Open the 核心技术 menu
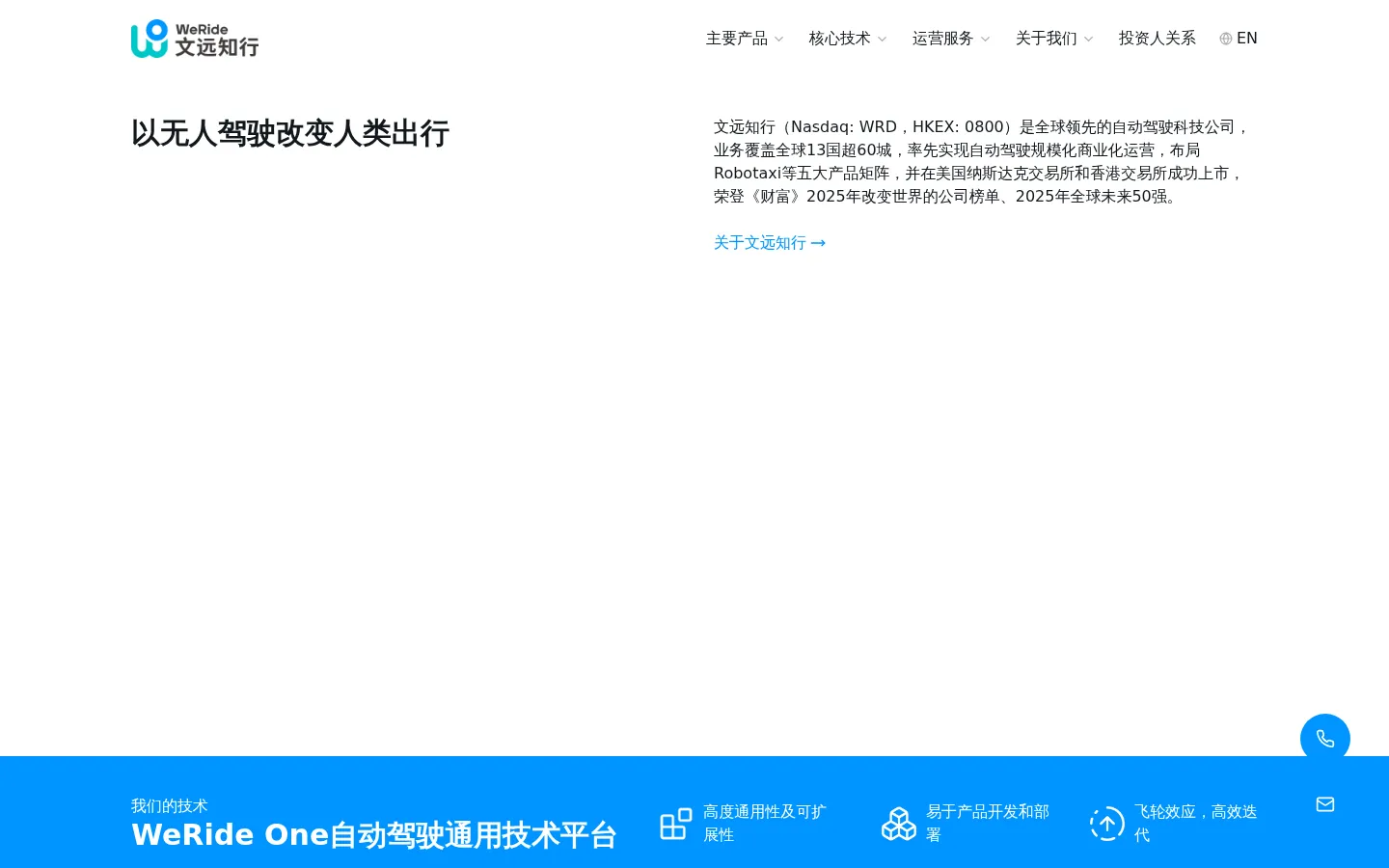The width and height of the screenshot is (1389, 868). [x=840, y=39]
